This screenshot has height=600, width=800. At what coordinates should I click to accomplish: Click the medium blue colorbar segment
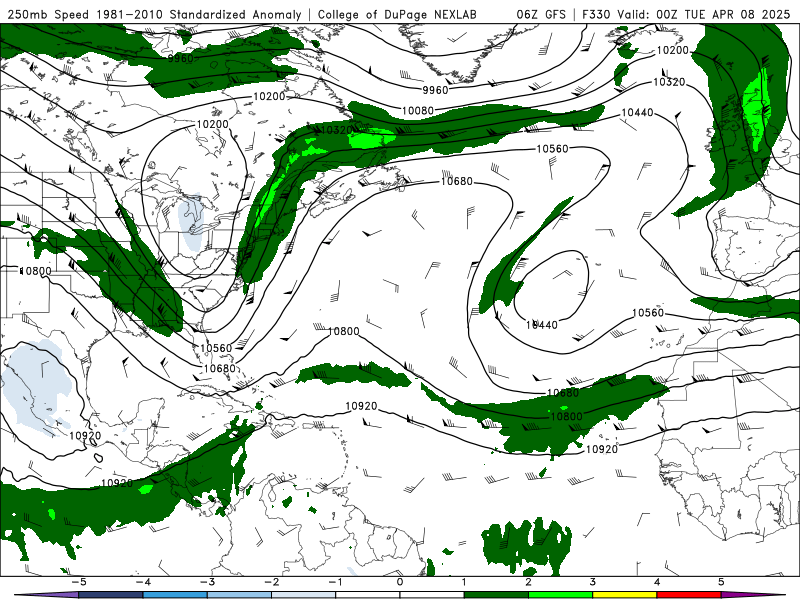(x=175, y=595)
